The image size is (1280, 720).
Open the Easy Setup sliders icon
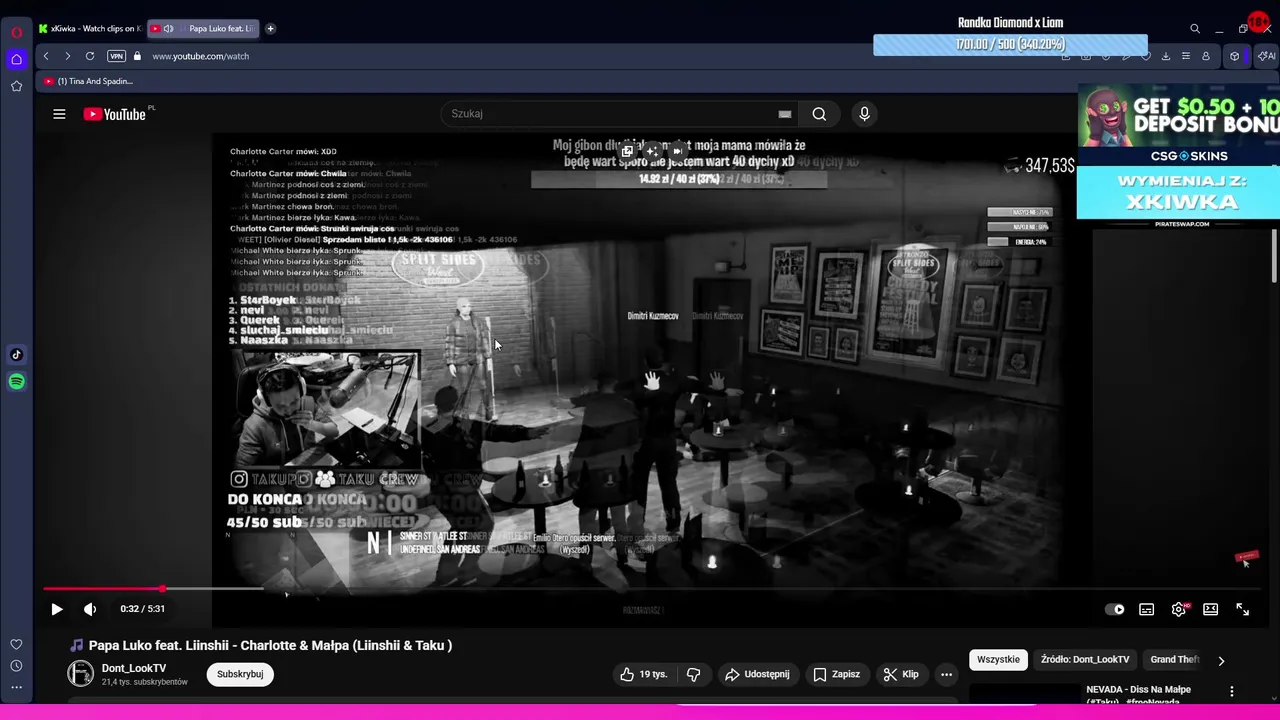[1186, 56]
